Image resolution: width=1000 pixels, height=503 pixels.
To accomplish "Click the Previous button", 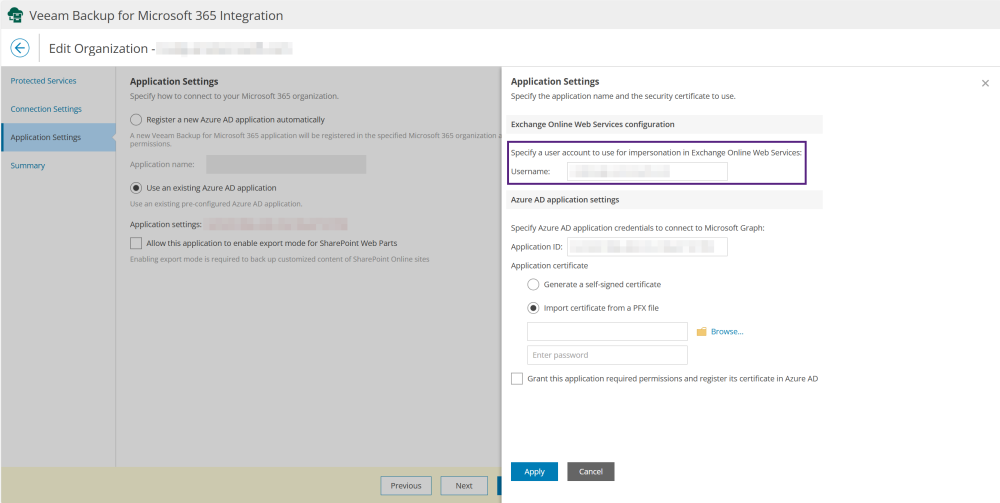I will click(406, 486).
